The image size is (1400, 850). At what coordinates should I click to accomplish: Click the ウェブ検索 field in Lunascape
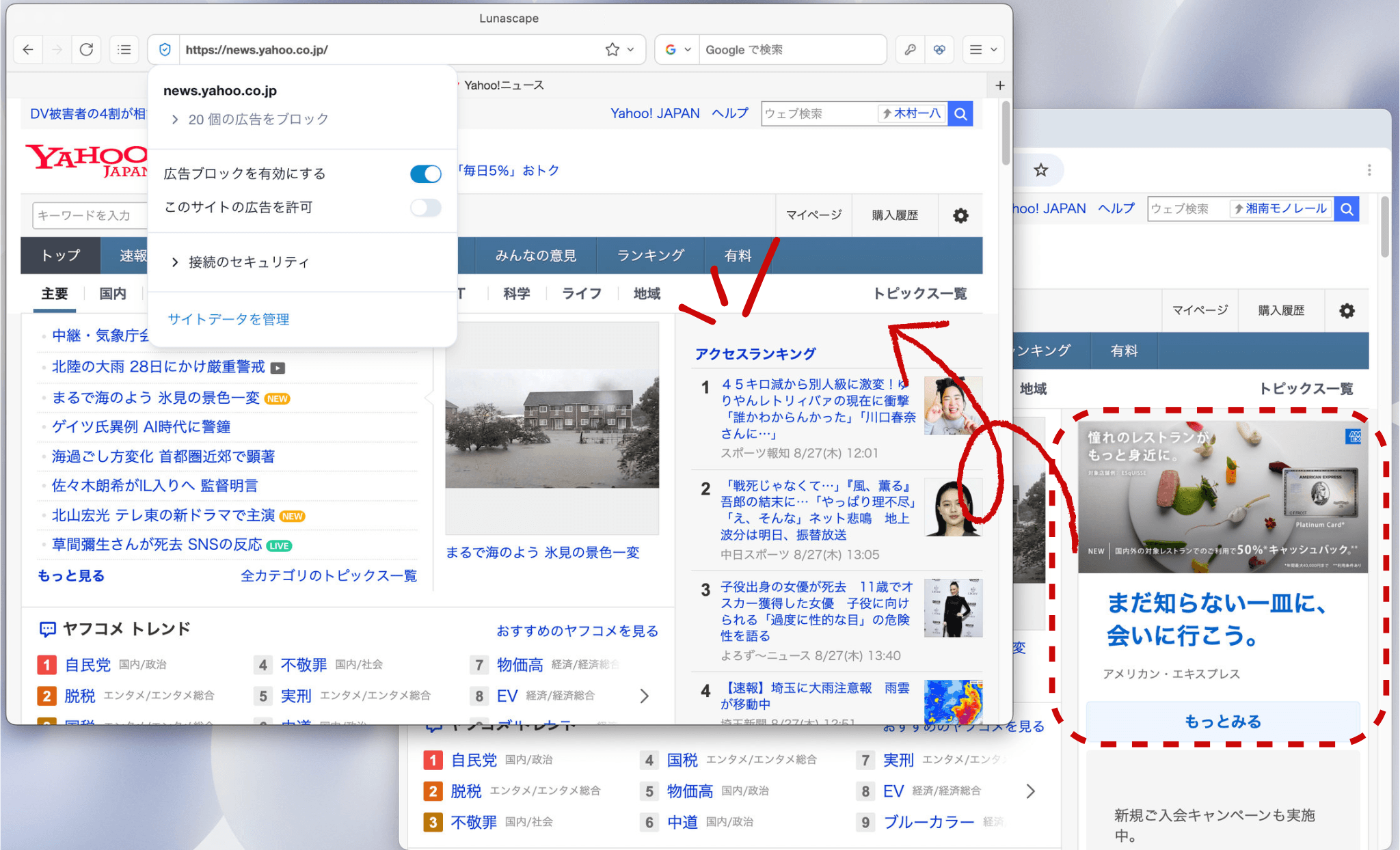point(819,113)
